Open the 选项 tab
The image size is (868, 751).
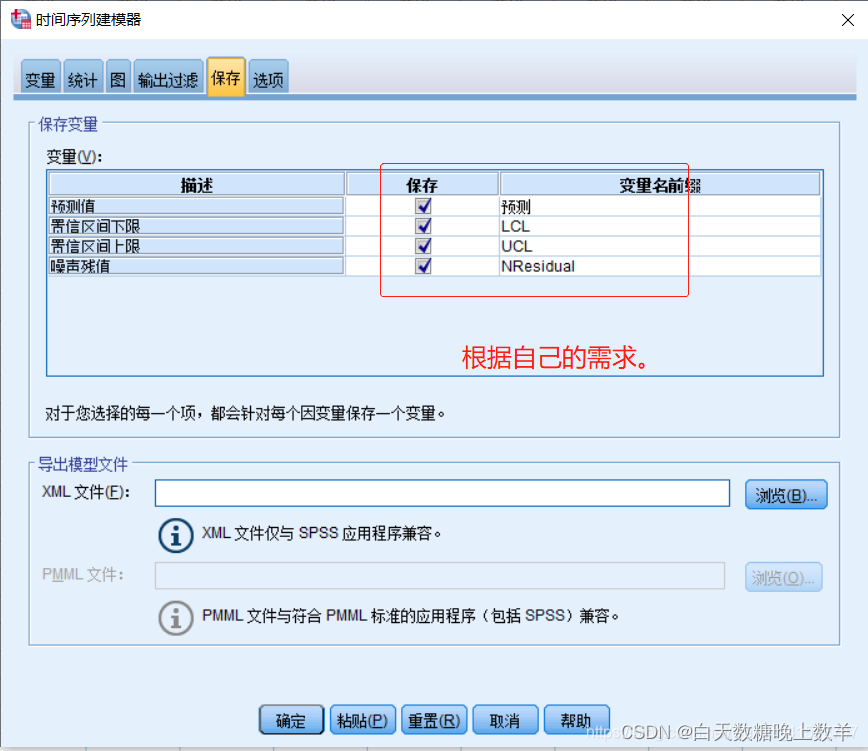pos(268,80)
